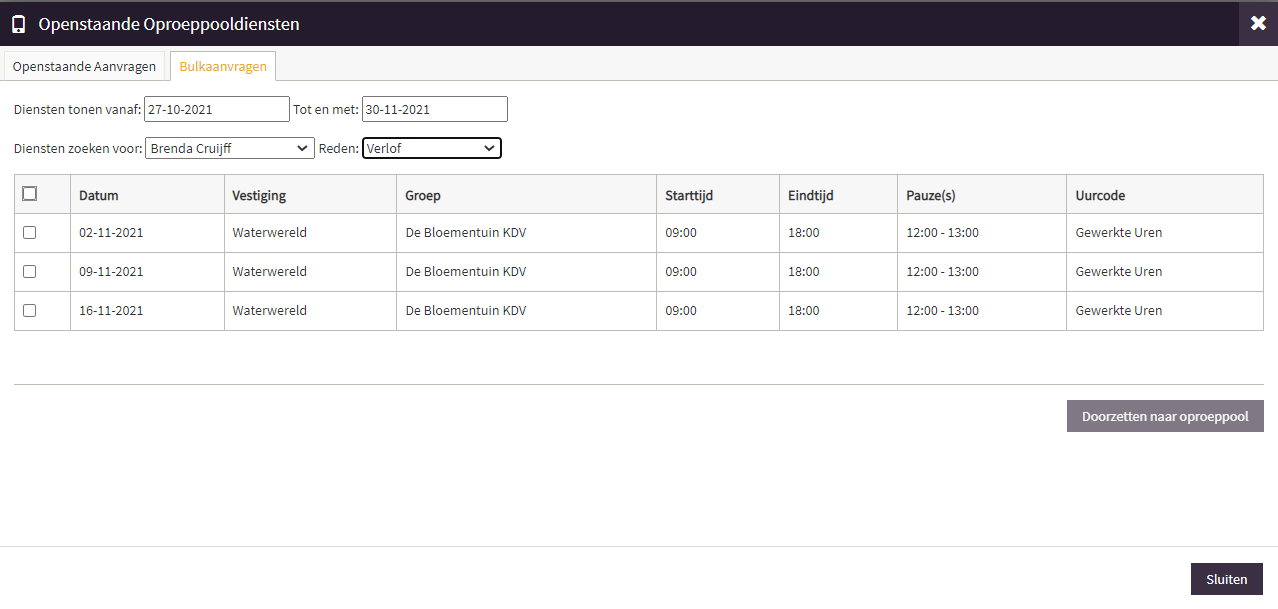This screenshot has height=609, width=1278.
Task: Click Waterwereld in the 16-11-2021 row
Action: pyautogui.click(x=270, y=310)
